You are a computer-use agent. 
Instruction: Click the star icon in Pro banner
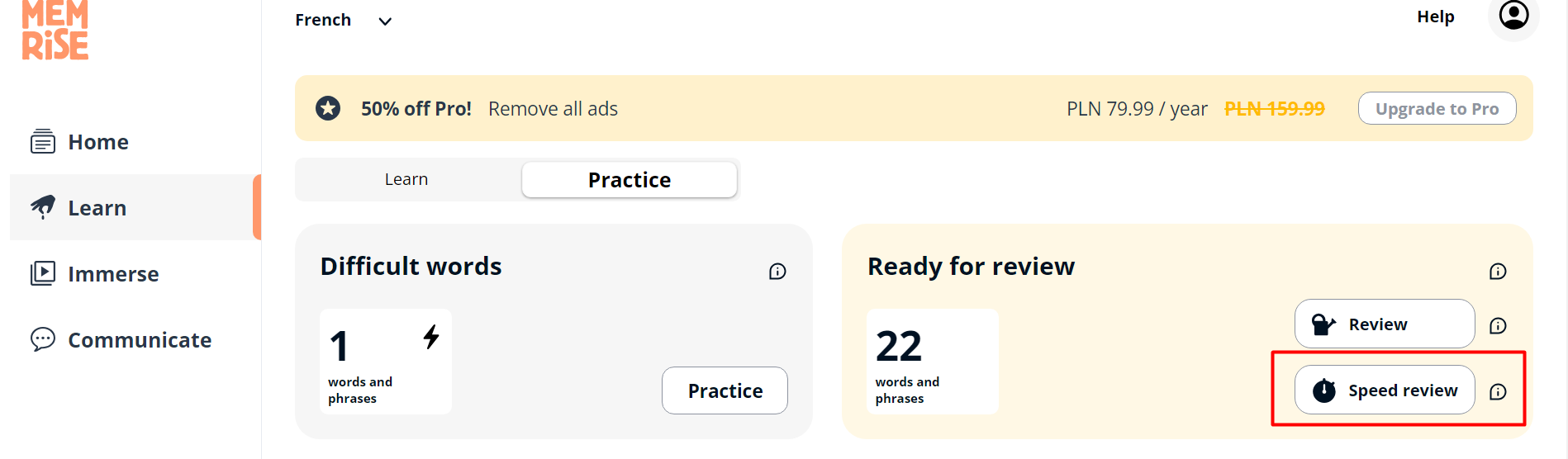pos(328,108)
